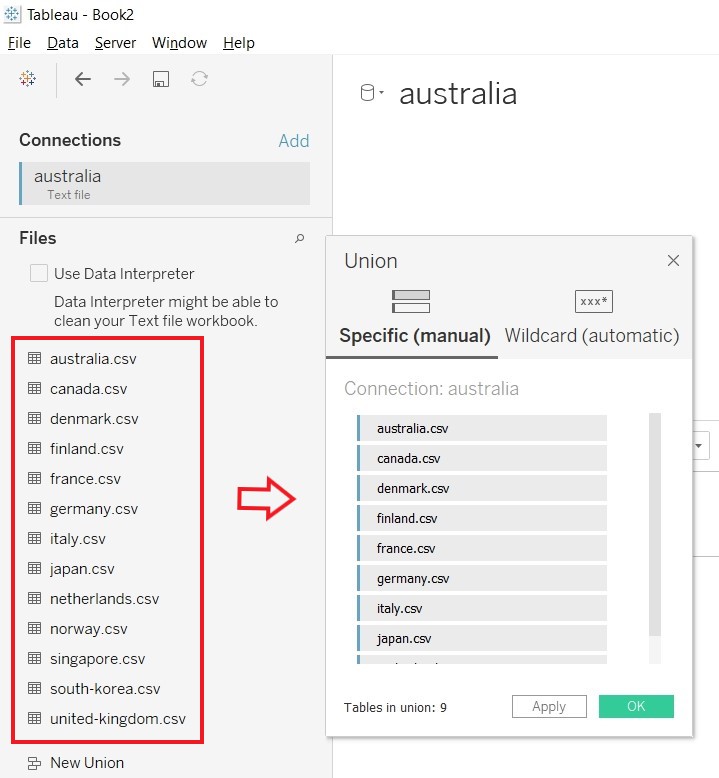Switch to Wildcard (automatic) tab
Screen dimensions: 719x778
592,335
